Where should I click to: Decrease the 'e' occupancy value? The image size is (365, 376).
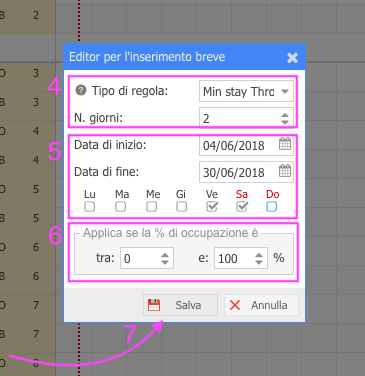(x=259, y=262)
